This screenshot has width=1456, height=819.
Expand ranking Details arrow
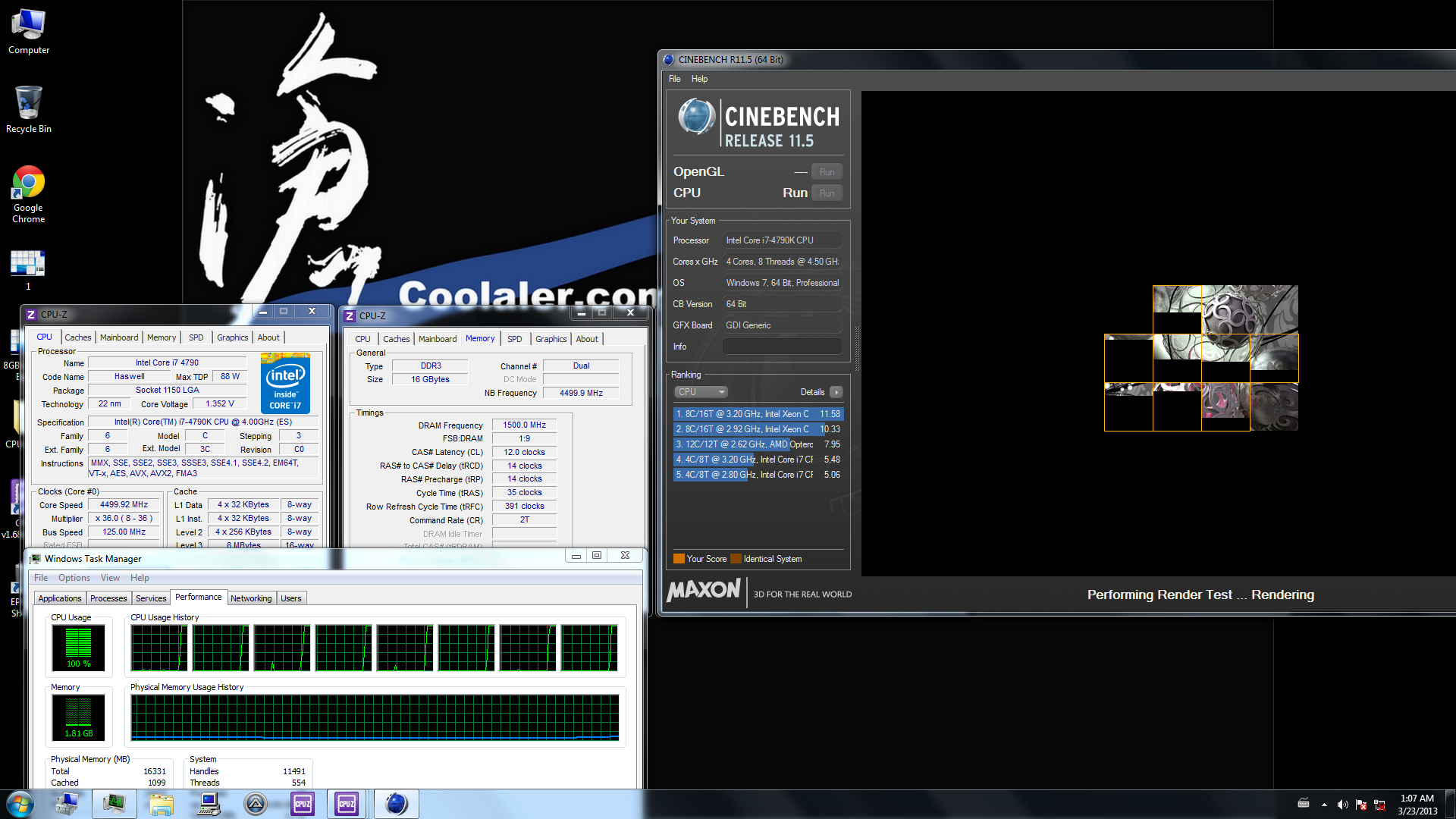(836, 392)
